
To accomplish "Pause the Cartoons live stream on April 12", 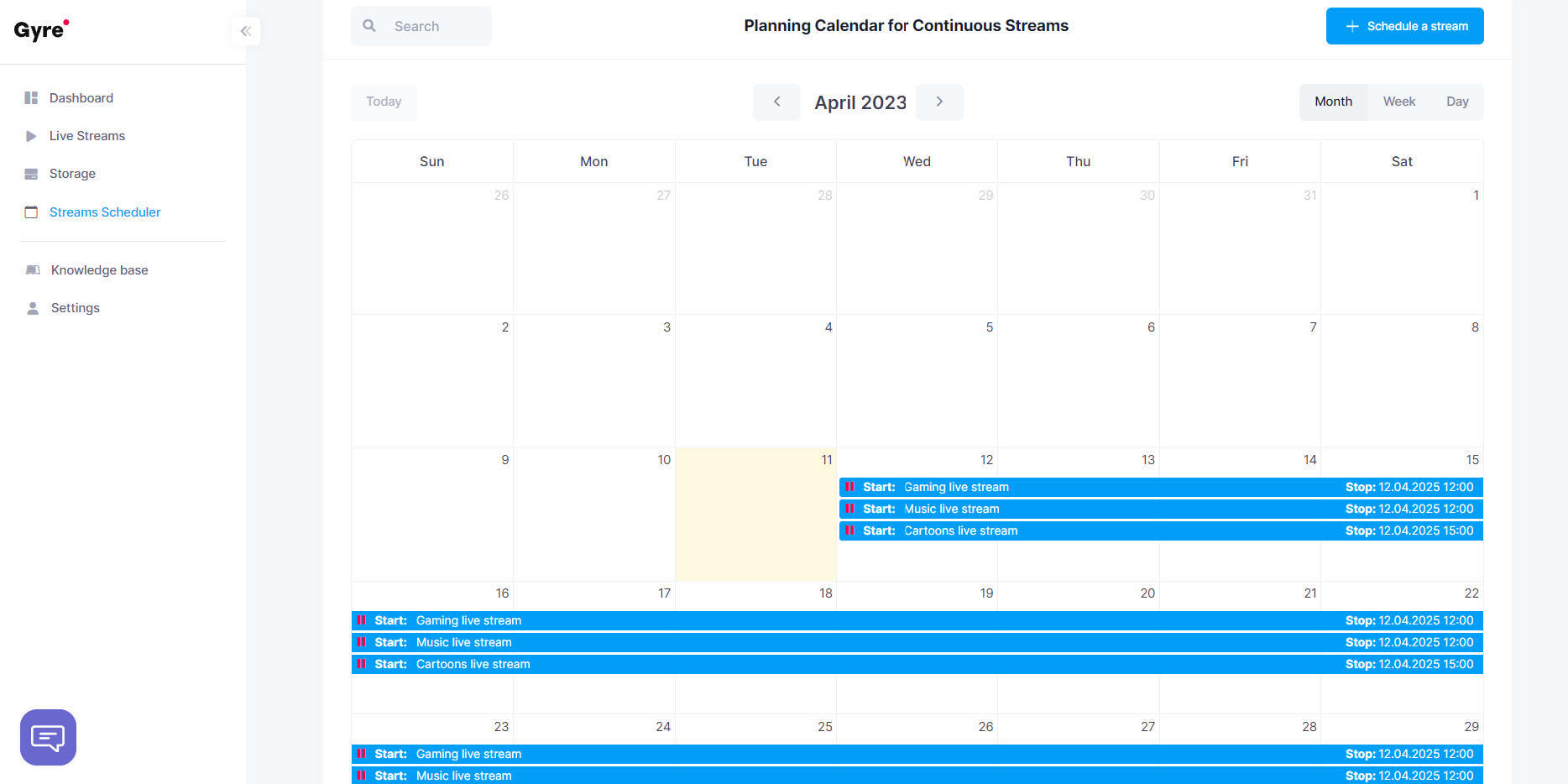I will (850, 531).
